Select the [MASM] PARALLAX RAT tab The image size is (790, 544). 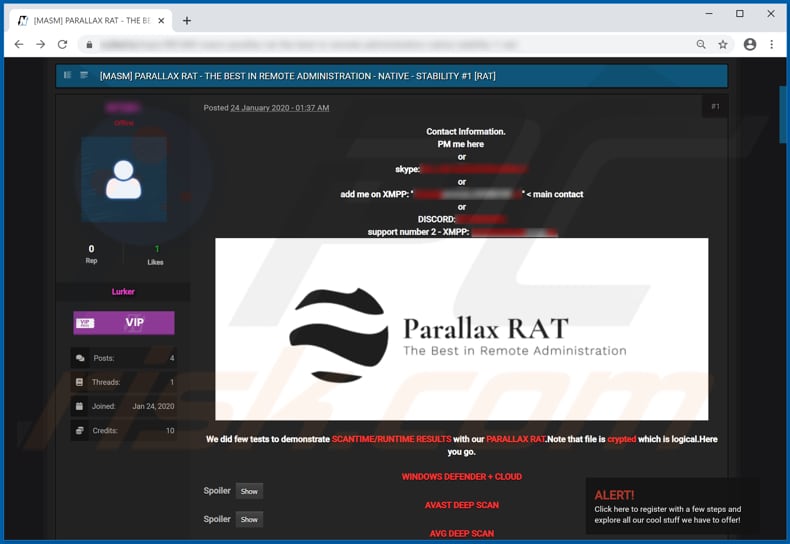click(x=91, y=21)
